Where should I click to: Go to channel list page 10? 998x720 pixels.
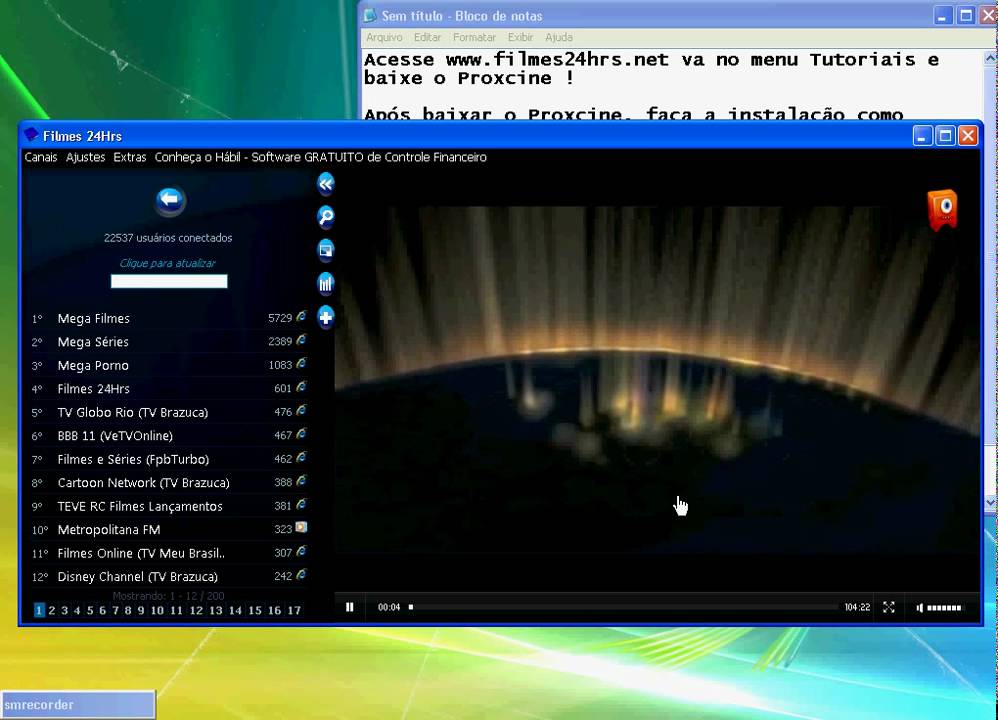click(x=157, y=611)
